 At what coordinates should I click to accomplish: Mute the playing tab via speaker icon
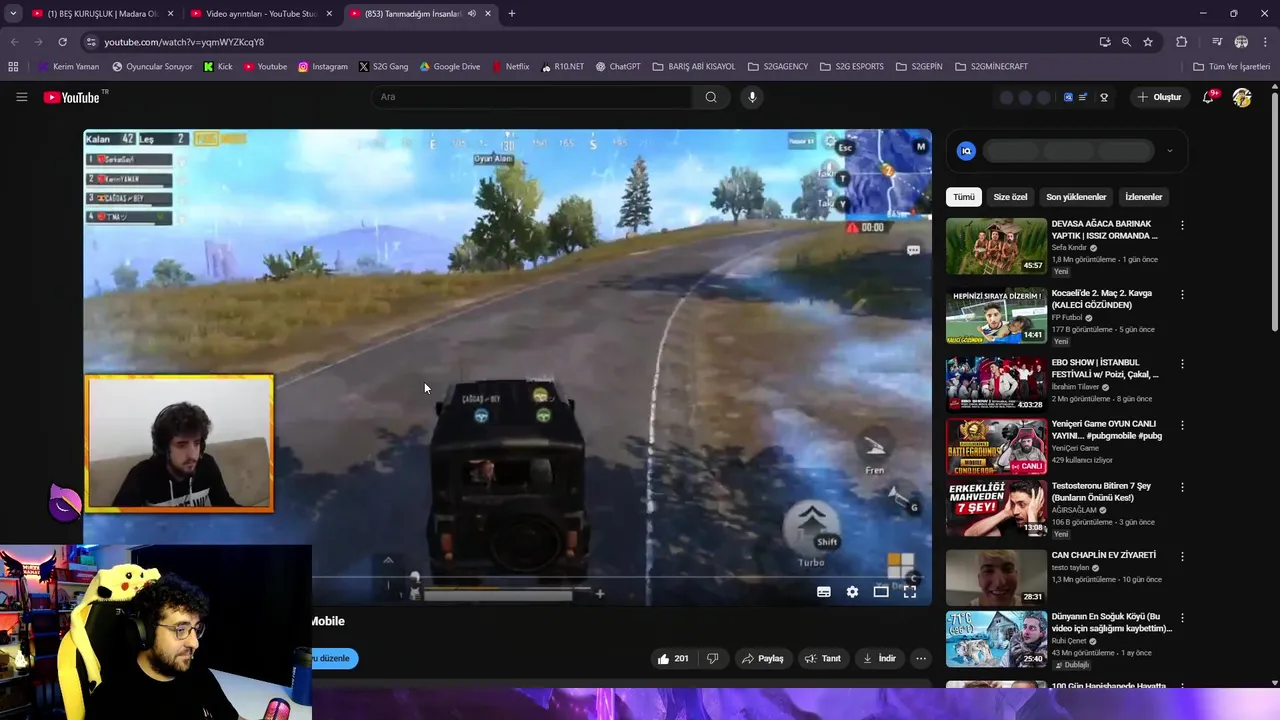click(472, 14)
